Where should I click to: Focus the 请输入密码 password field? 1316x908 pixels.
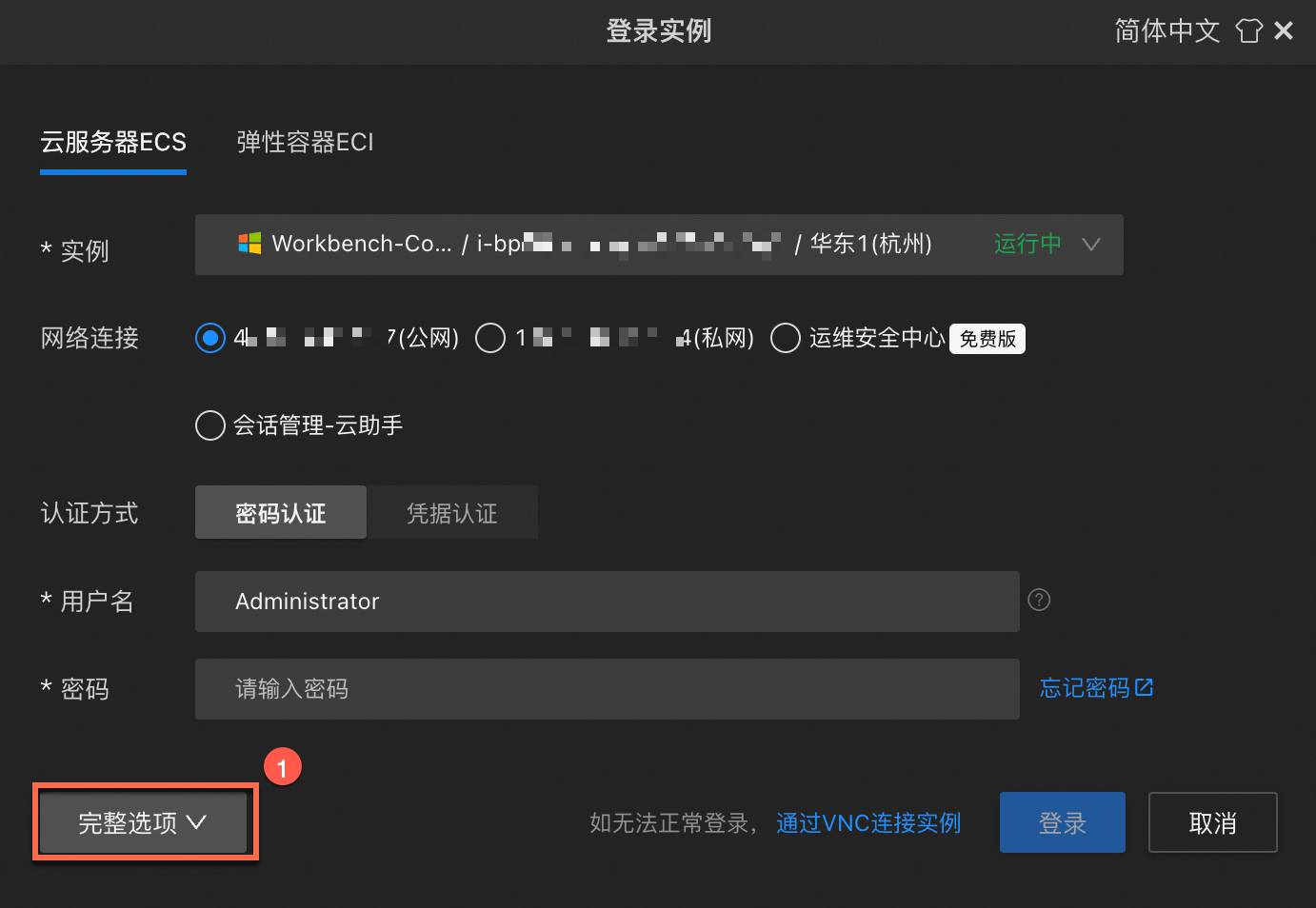[x=608, y=689]
